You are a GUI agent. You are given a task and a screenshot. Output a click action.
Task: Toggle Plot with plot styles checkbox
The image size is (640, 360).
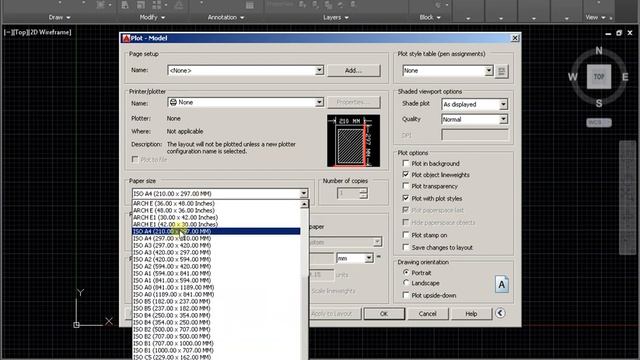coord(406,198)
